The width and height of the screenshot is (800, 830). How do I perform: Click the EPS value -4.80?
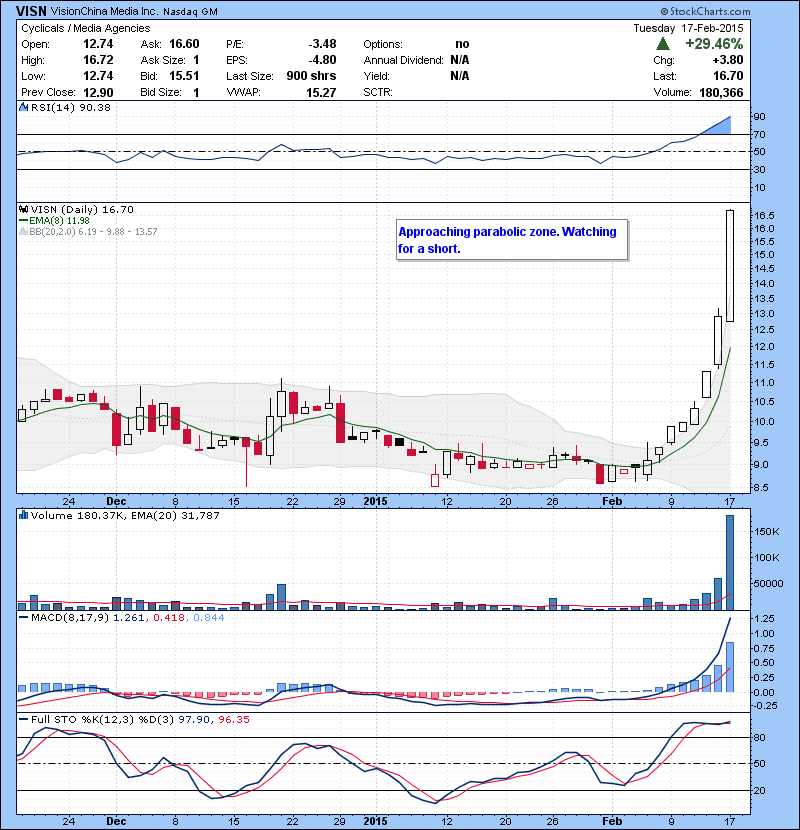click(x=322, y=60)
